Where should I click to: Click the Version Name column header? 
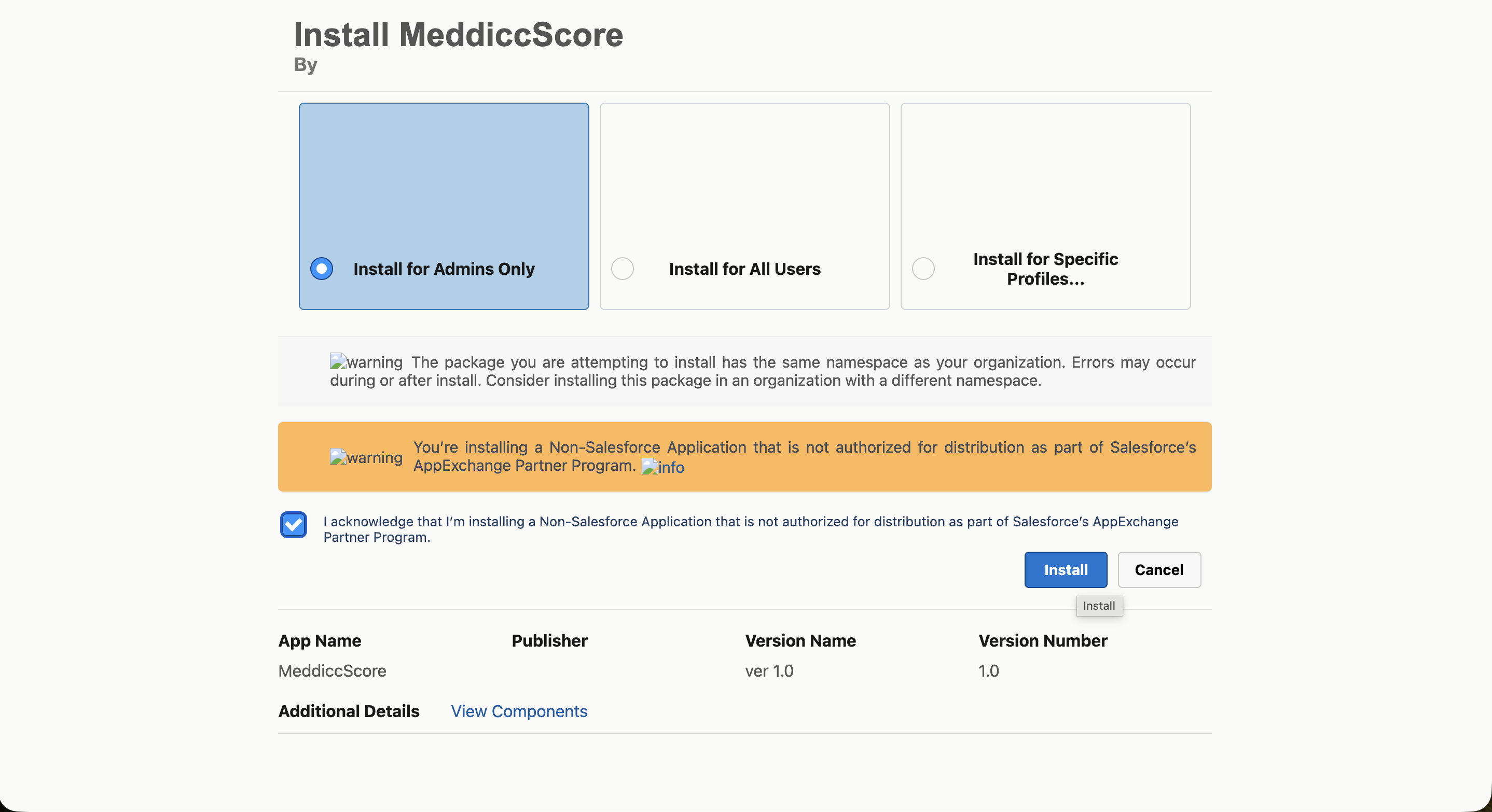pyautogui.click(x=800, y=641)
